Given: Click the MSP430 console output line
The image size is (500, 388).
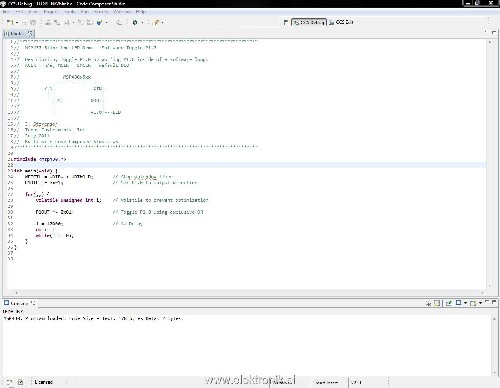Looking at the screenshot, I should pyautogui.click(x=93, y=319).
